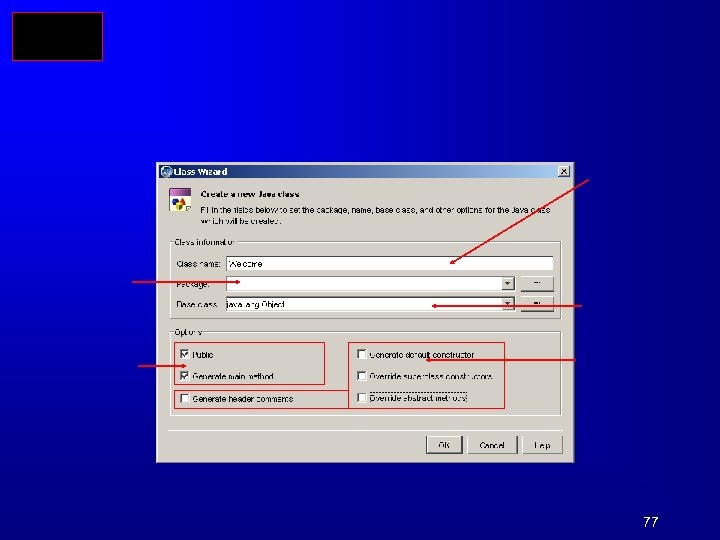
Task: Open the Base class dropdown arrow
Action: 507,304
